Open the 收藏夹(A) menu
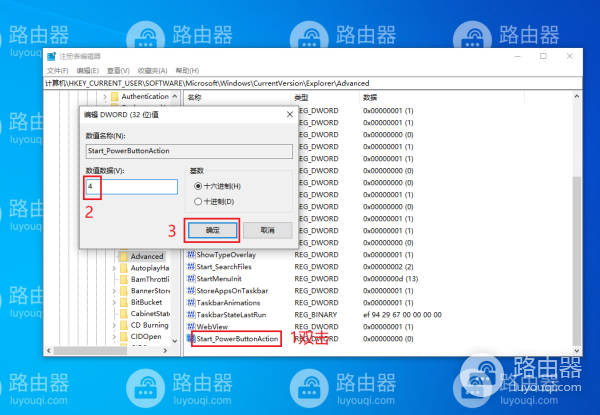The height and width of the screenshot is (415, 600). [152, 71]
